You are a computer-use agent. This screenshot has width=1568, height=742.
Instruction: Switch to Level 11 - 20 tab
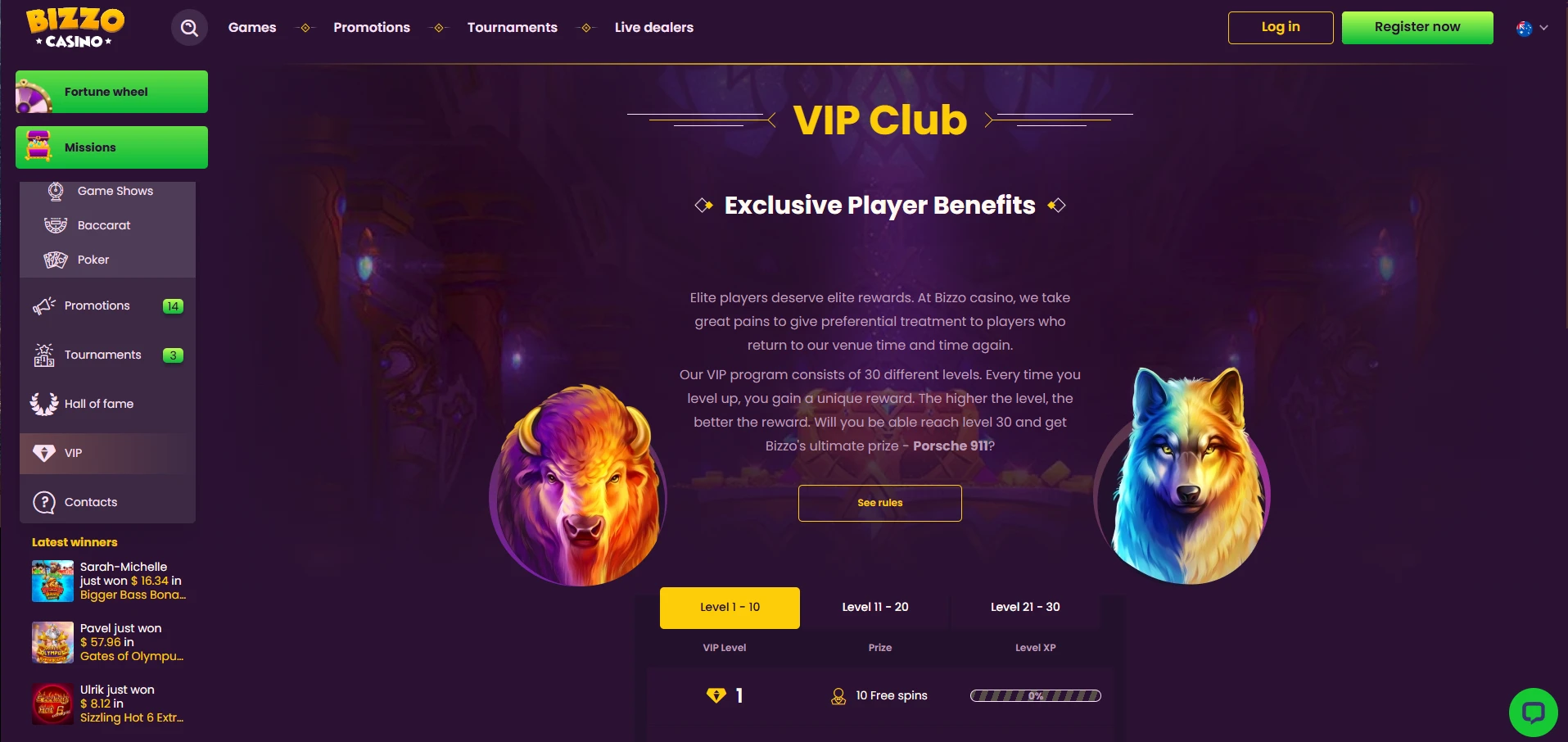click(875, 607)
